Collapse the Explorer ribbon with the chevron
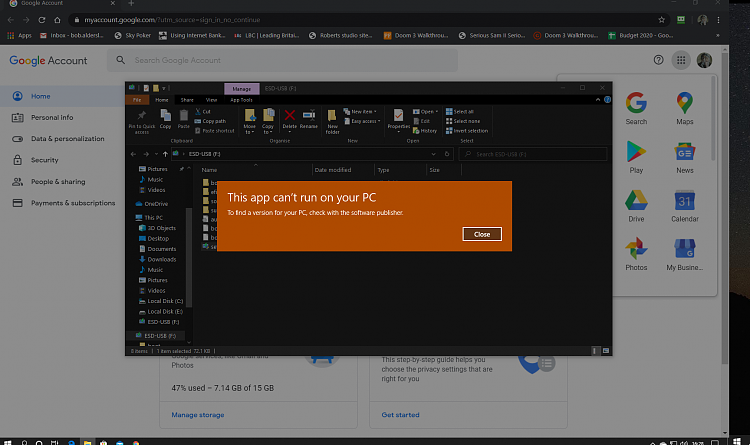Image resolution: width=750 pixels, height=445 pixels. 598,100
